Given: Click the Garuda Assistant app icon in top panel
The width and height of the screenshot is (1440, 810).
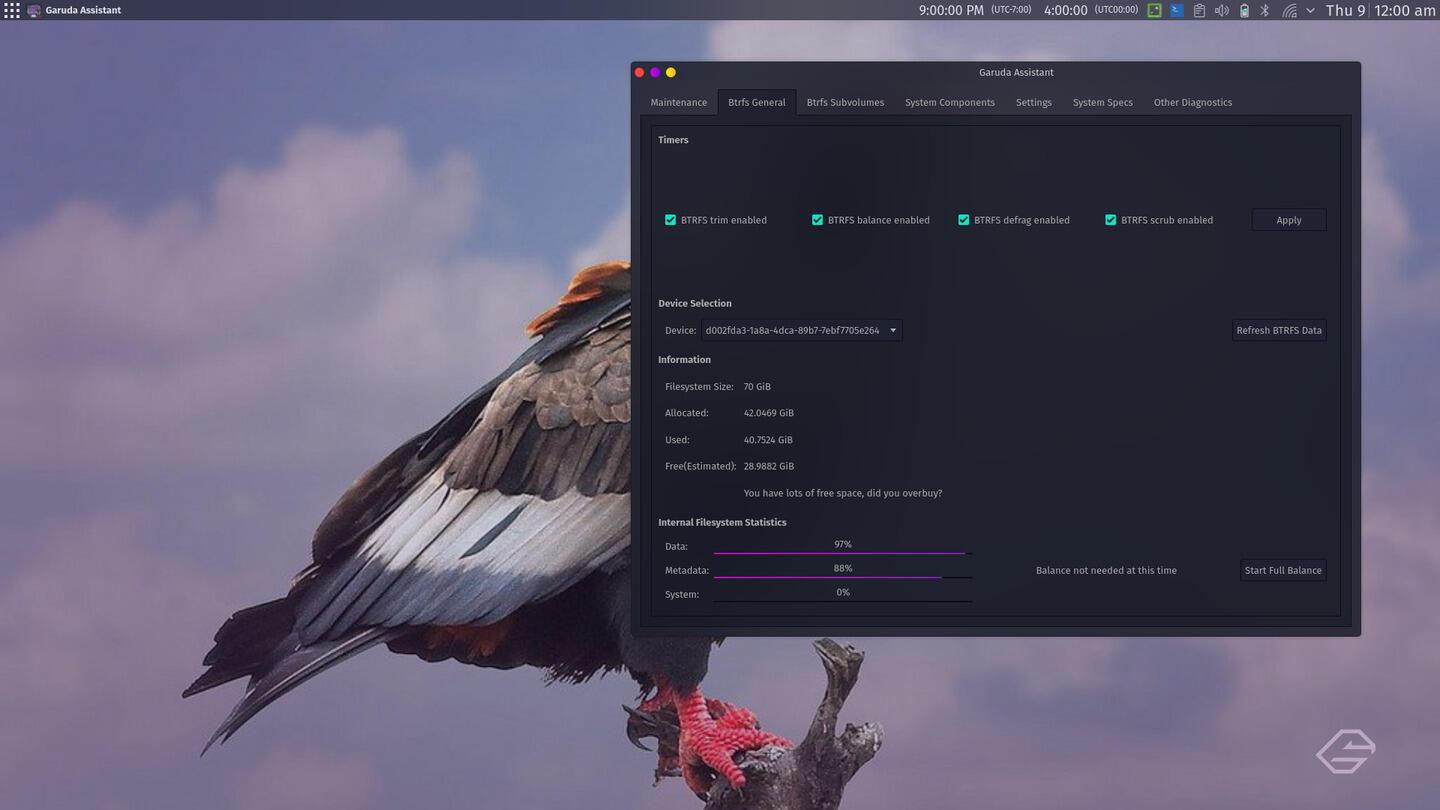Looking at the screenshot, I should pos(34,10).
